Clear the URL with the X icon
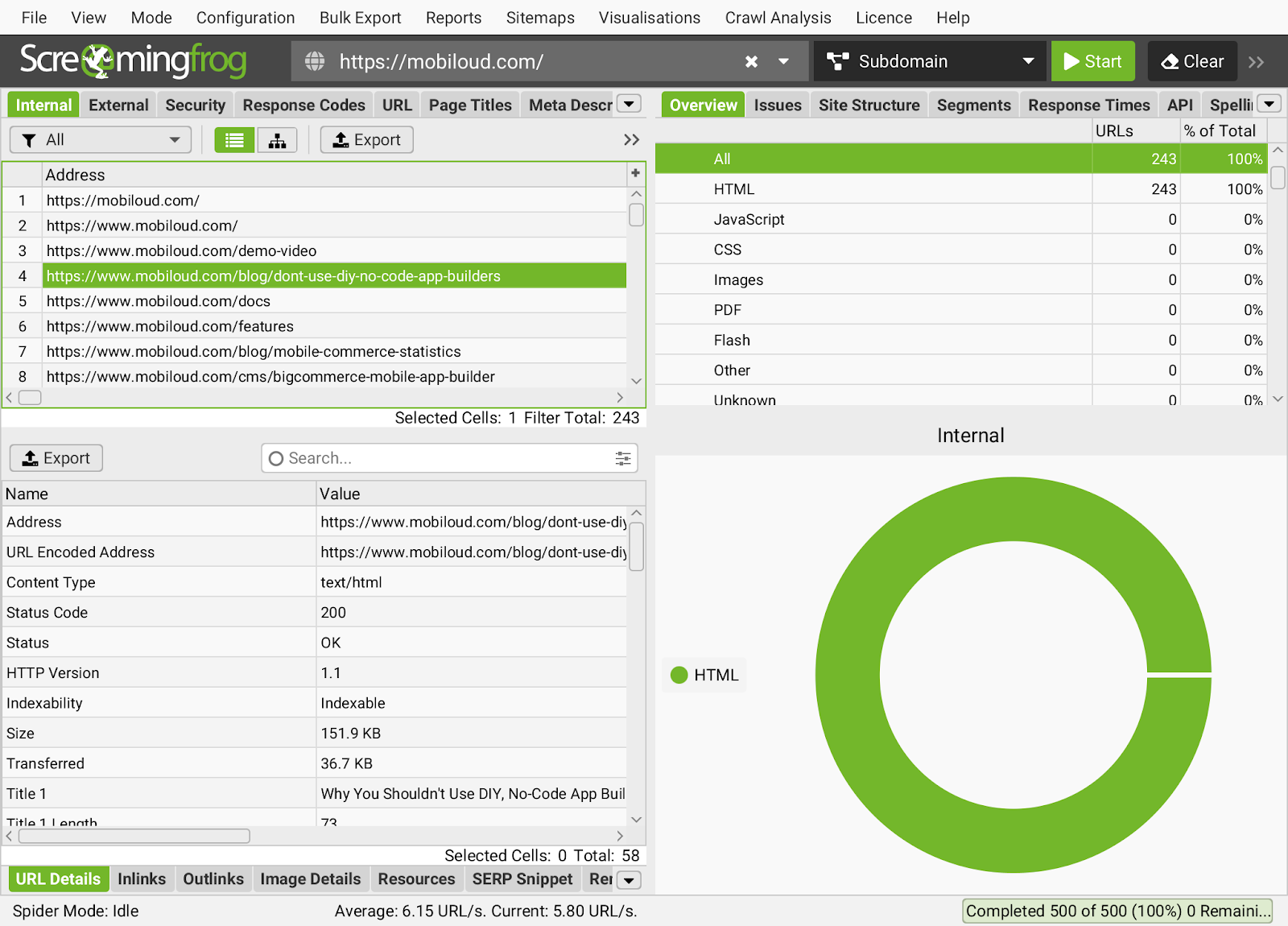The image size is (1288, 926). click(x=751, y=61)
